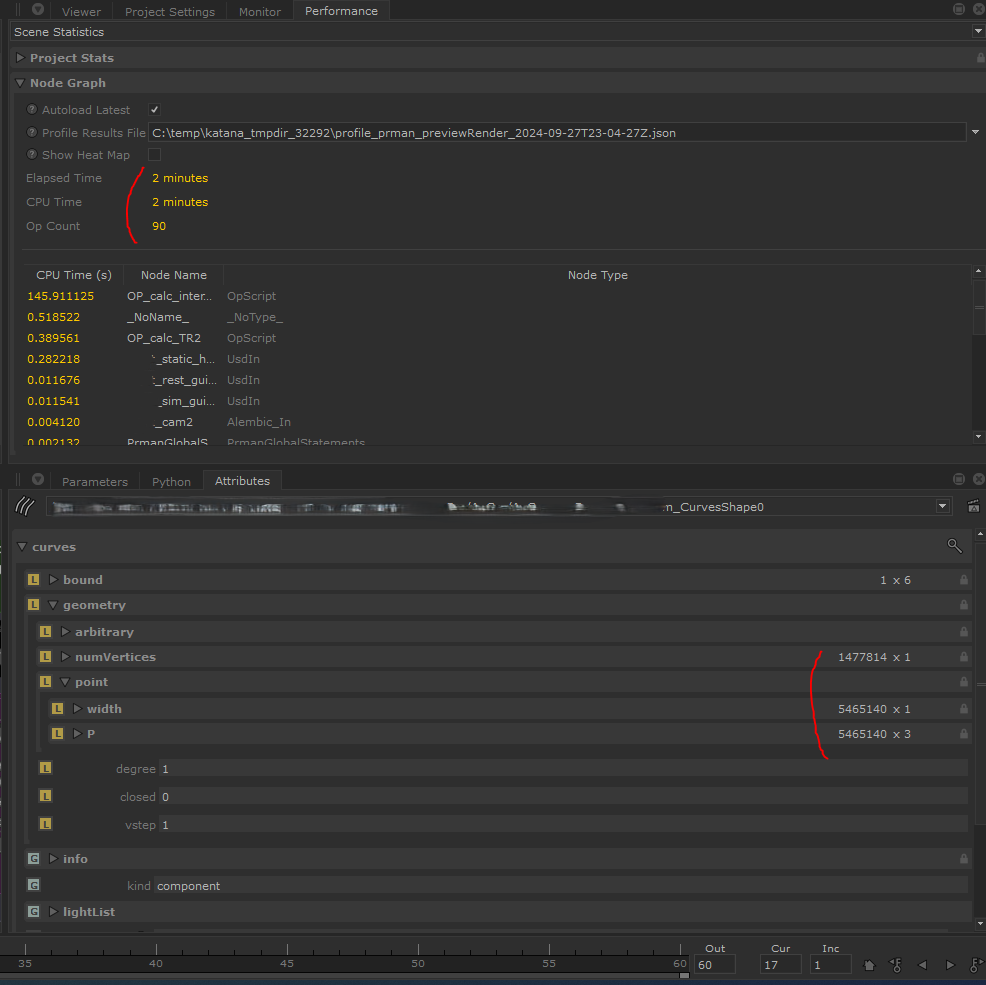Click the timeline home icon
986x985 pixels.
point(869,965)
